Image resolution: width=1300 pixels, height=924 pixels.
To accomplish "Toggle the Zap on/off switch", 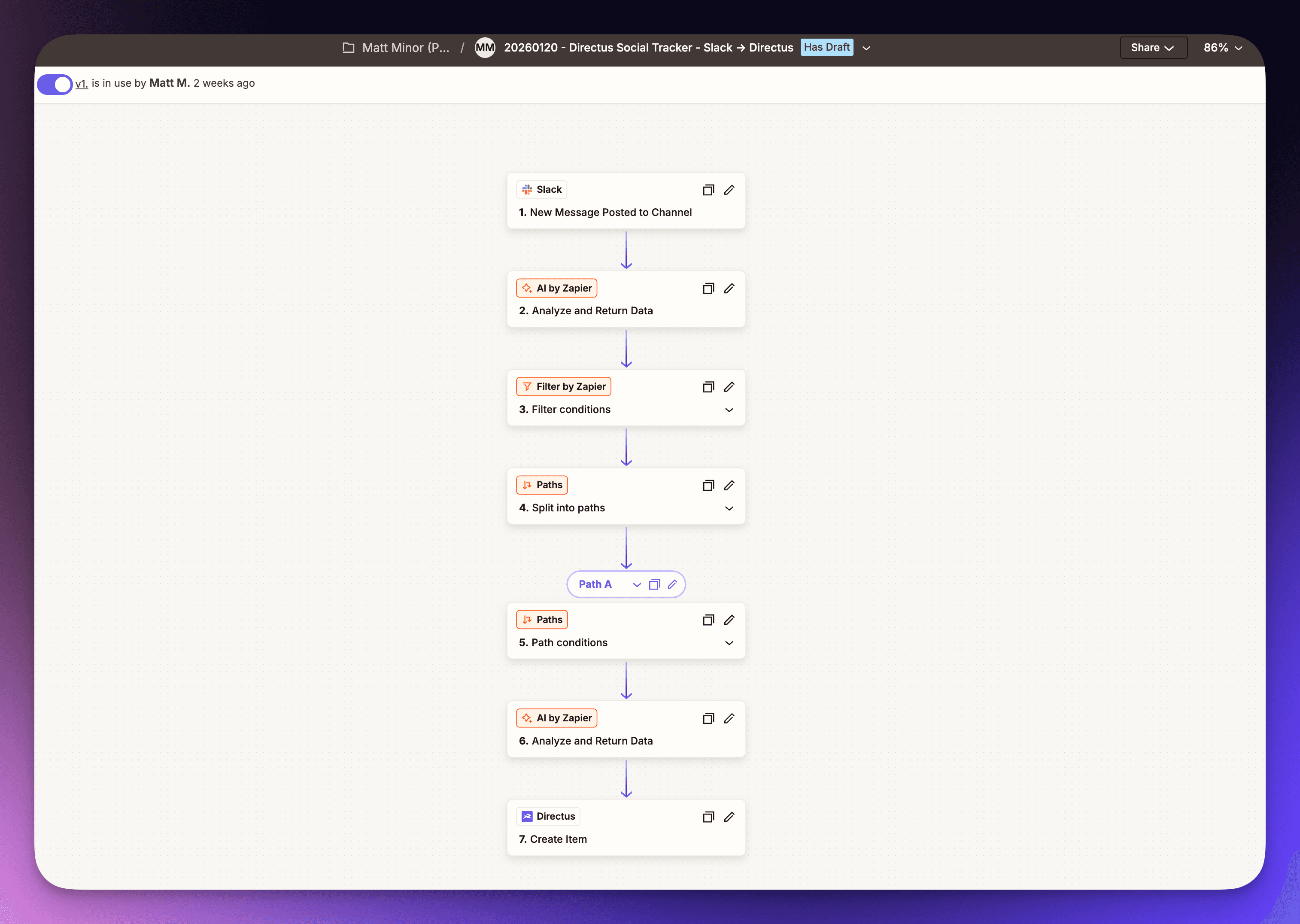I will tap(55, 84).
